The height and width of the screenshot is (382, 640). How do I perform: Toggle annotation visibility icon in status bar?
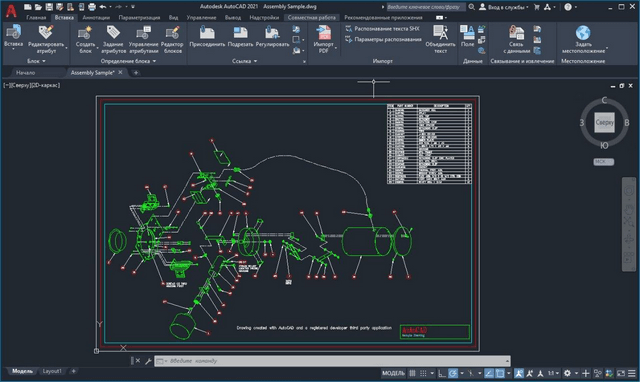[x=519, y=373]
